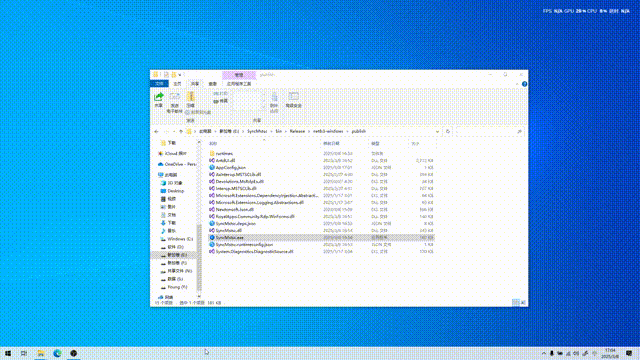Open Windows (C:) drive in navigation pane
The width and height of the screenshot is (640, 360).
click(x=180, y=239)
